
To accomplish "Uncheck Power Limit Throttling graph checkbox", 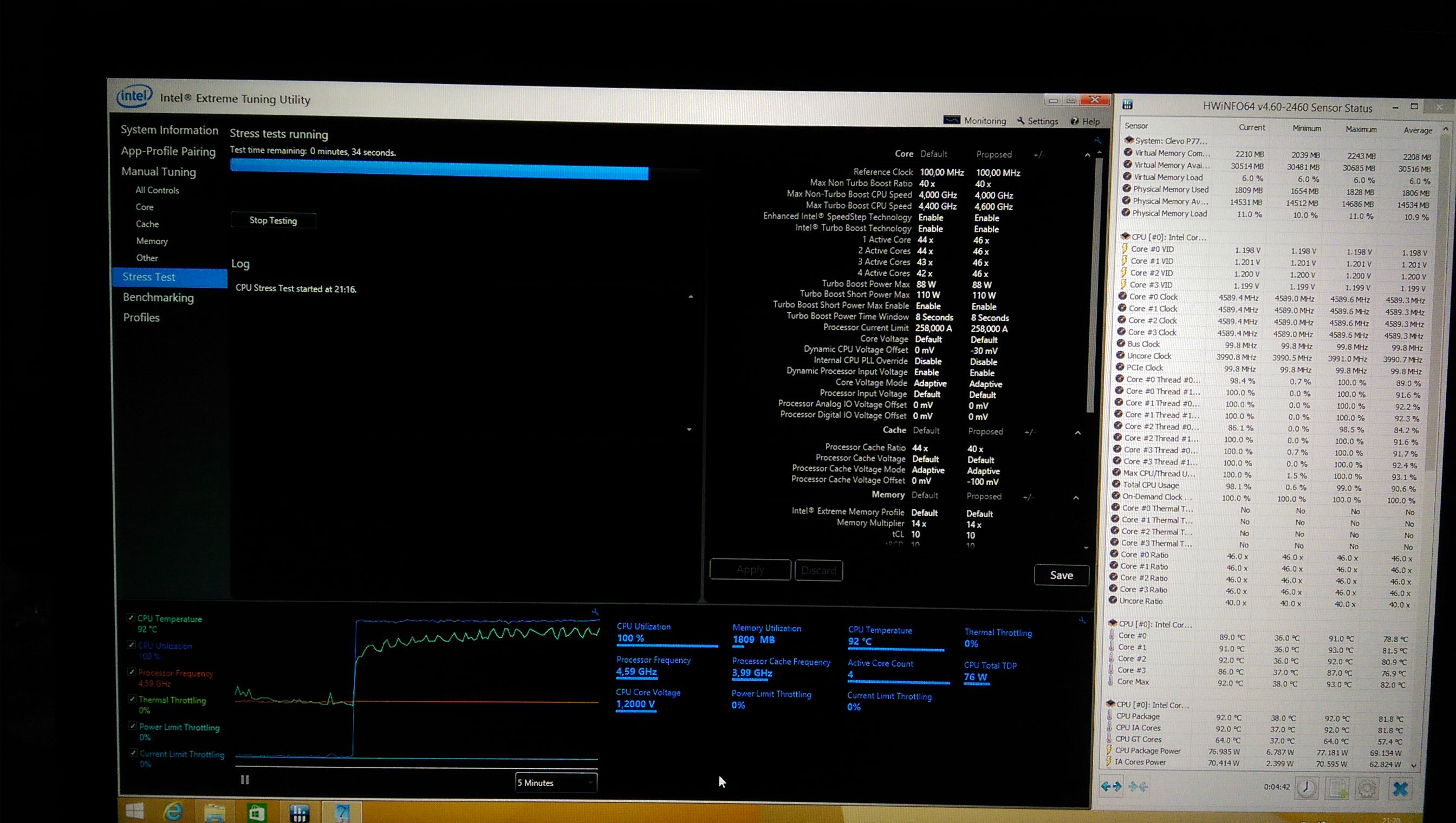I will (x=133, y=726).
